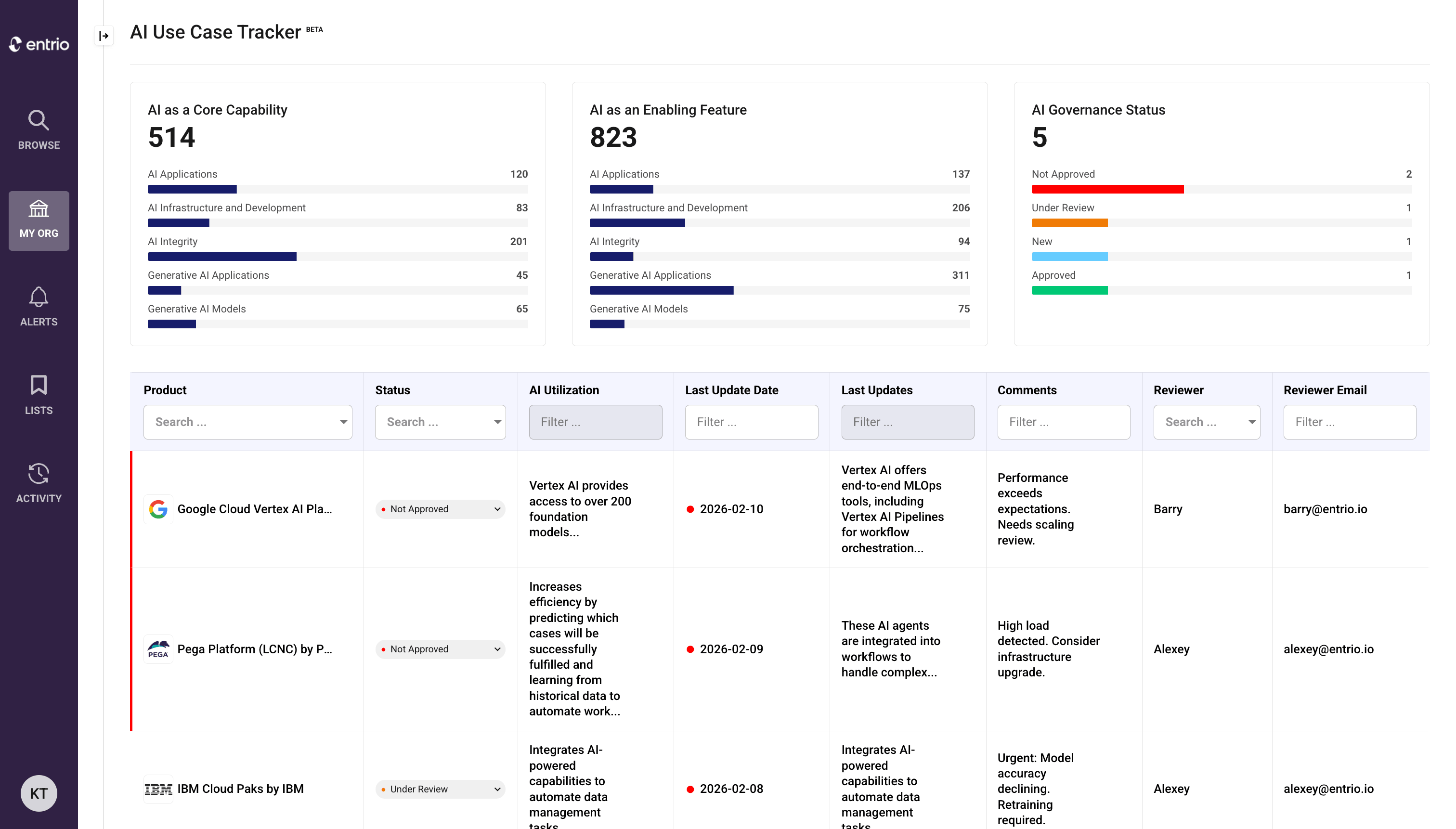Click the red Not Approved progress bar

coord(1107,190)
